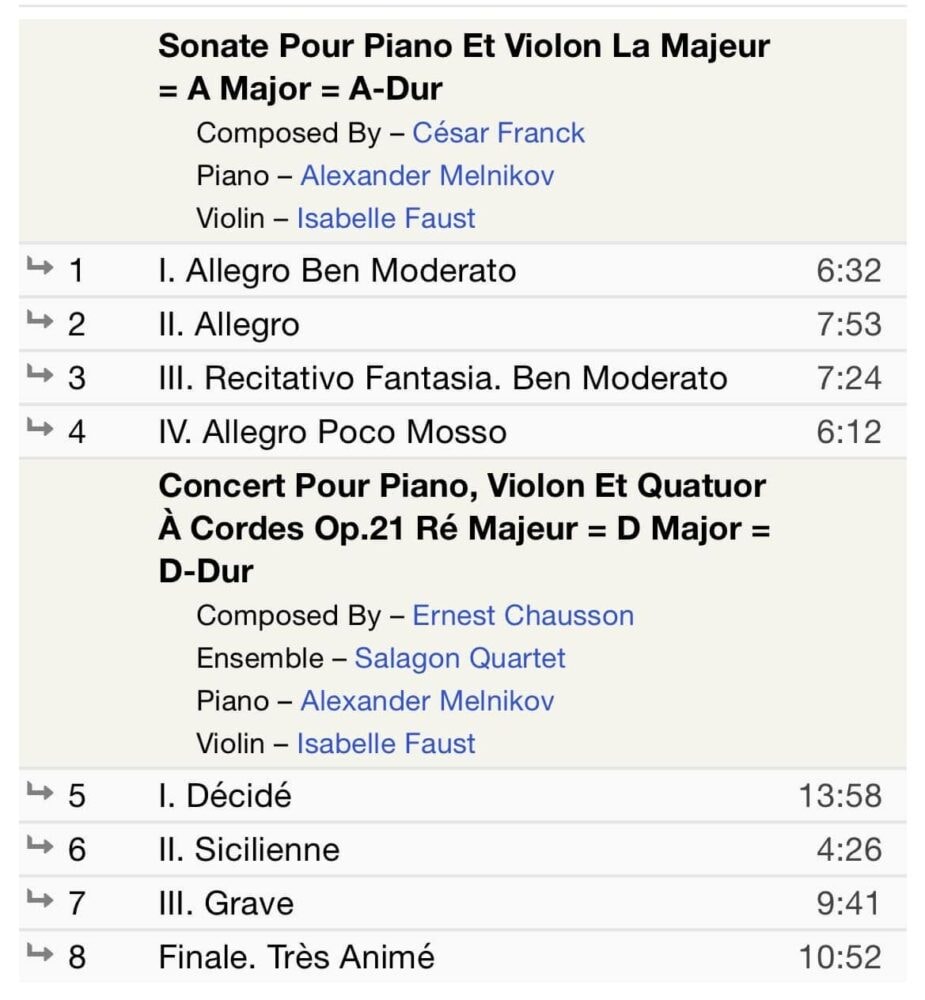Open the Ernest Chausson composer link
This screenshot has width=925, height=1000.
pyautogui.click(x=523, y=616)
